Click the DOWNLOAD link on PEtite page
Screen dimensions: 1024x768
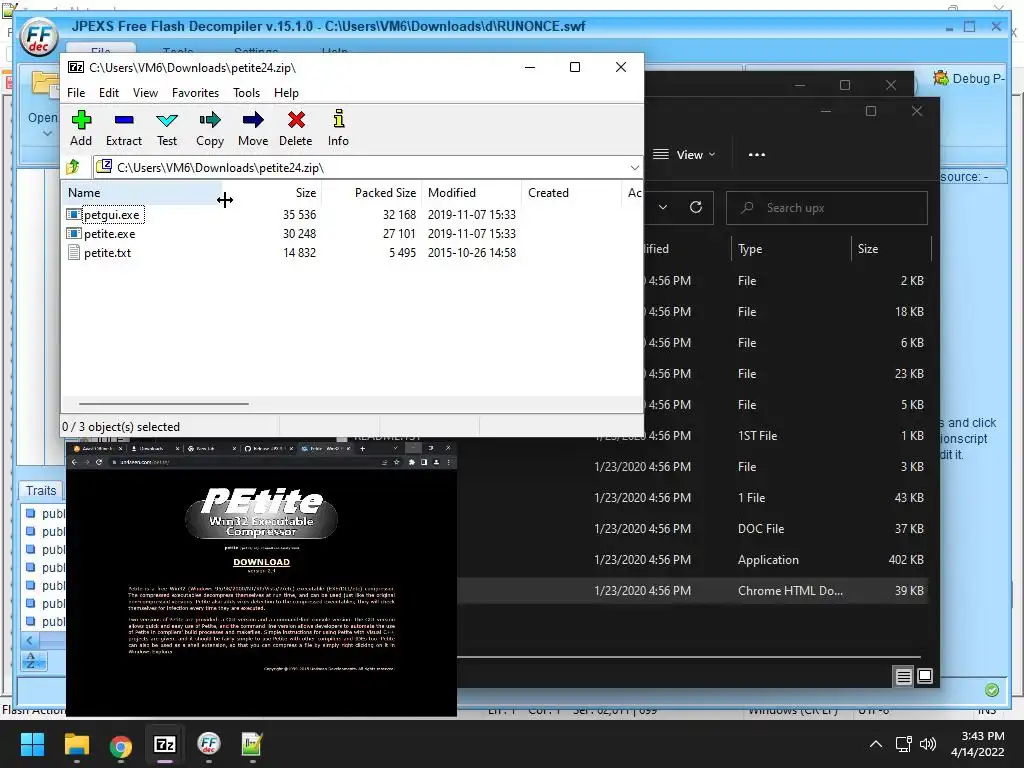click(x=261, y=562)
